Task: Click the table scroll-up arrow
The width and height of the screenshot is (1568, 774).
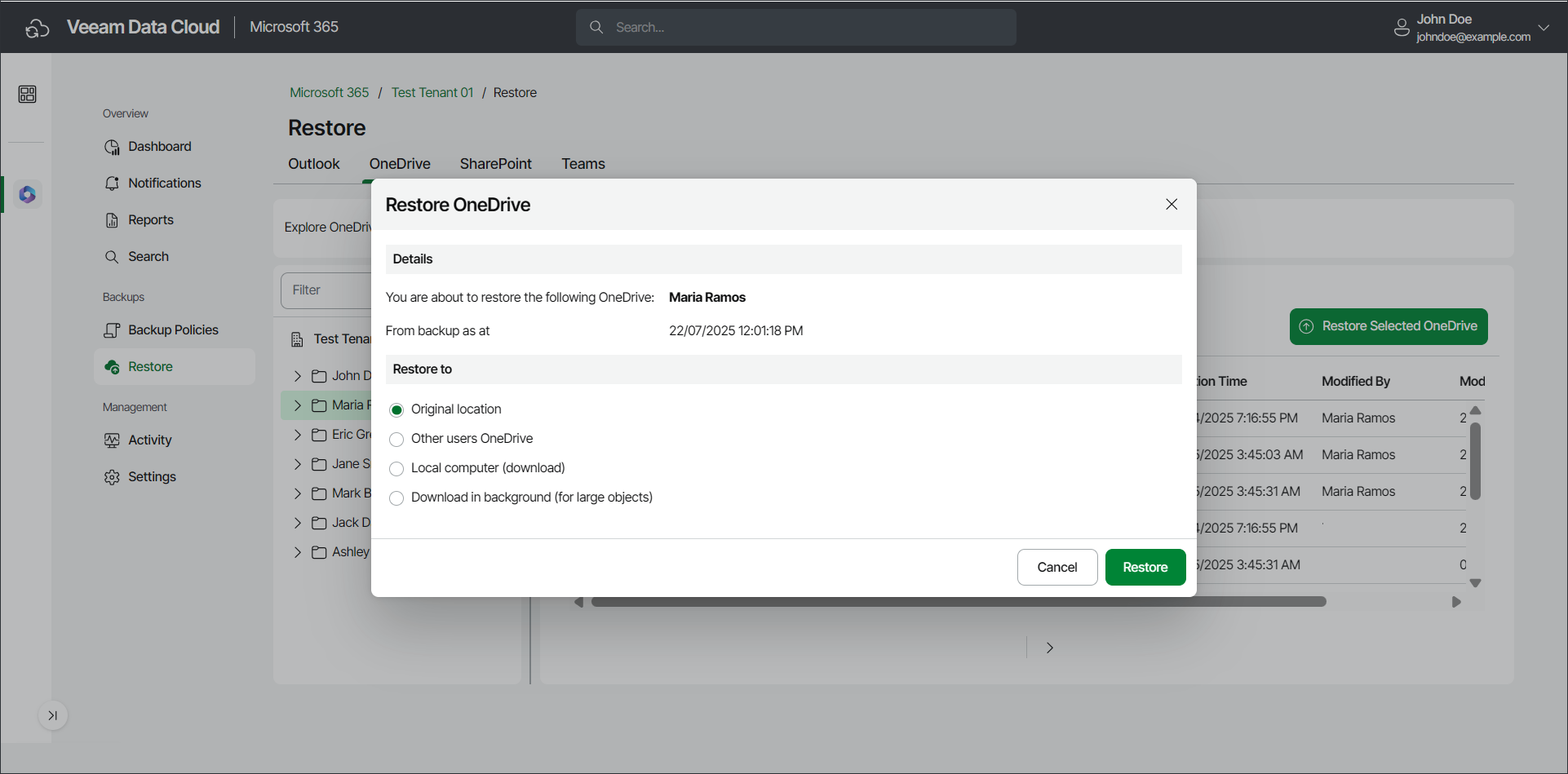Action: coord(1475,410)
